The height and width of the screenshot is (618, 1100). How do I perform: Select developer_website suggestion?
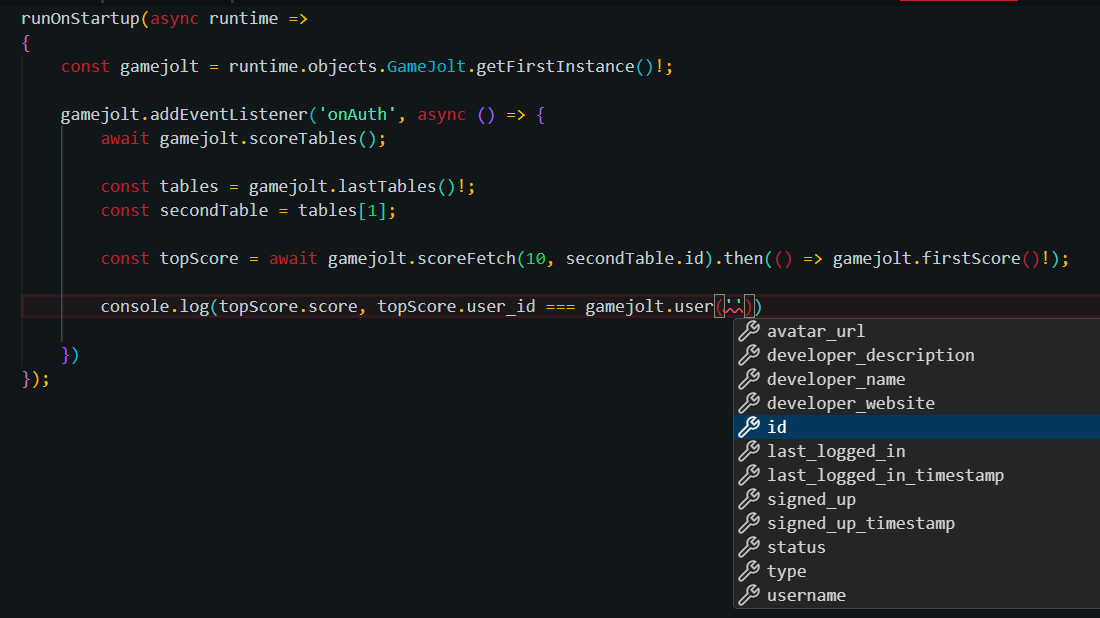[917, 403]
